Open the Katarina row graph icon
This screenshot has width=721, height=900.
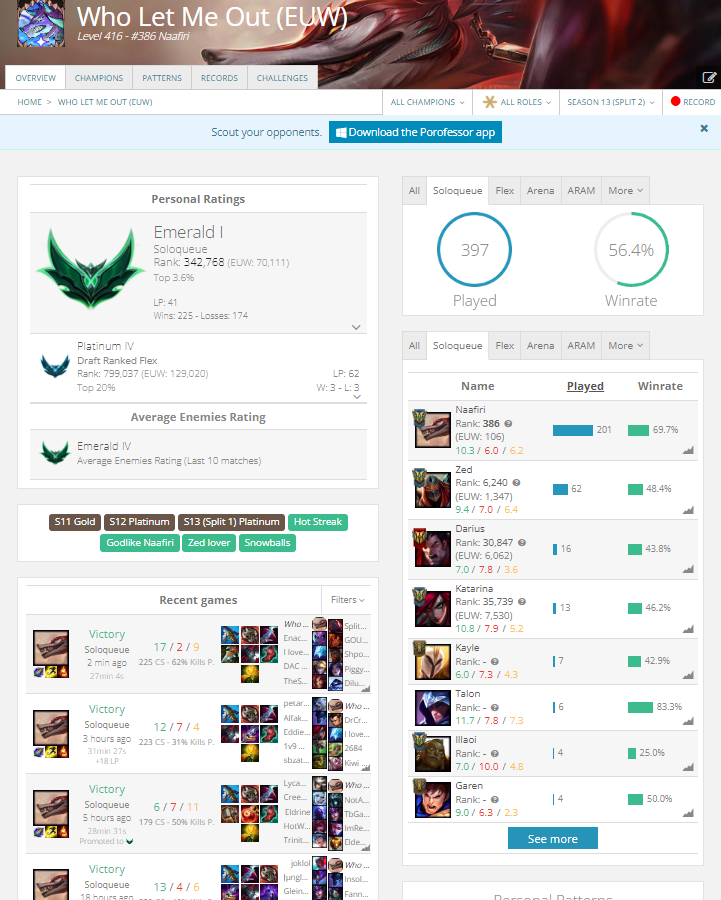pyautogui.click(x=688, y=629)
